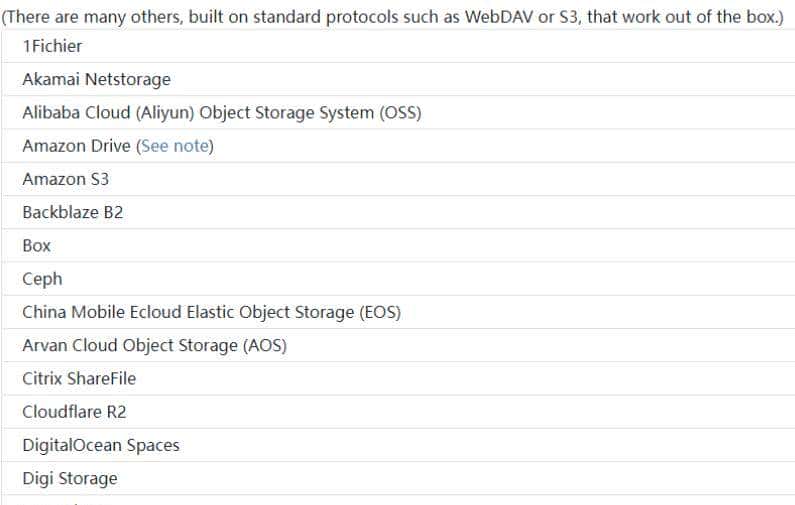The image size is (795, 505).
Task: Open the See note link
Action: point(174,146)
